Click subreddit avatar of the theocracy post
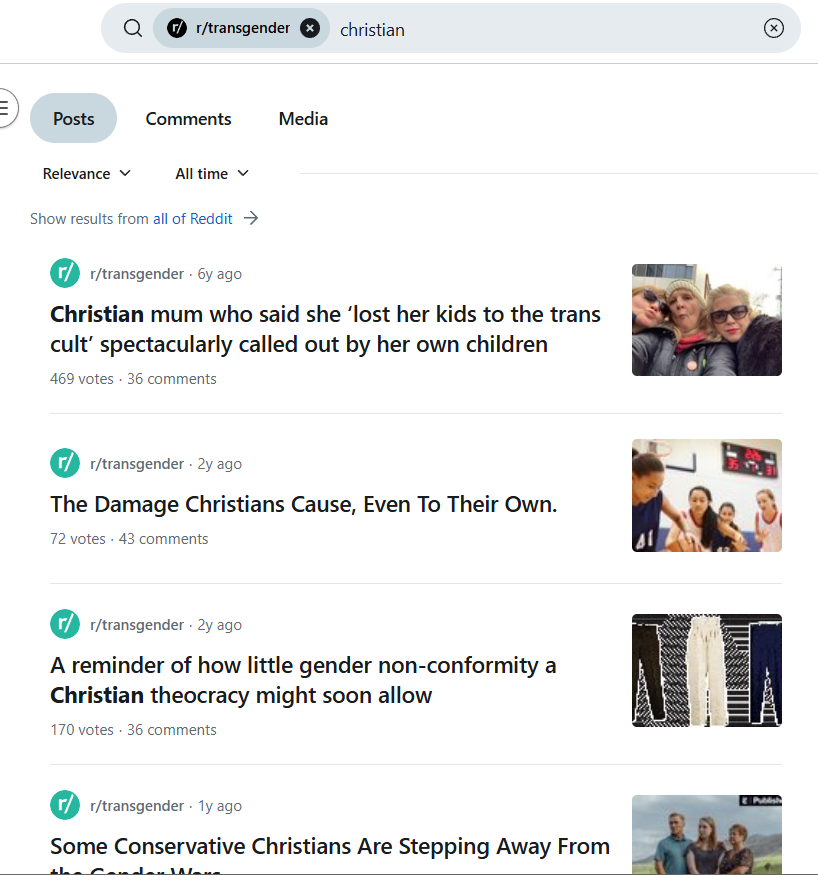This screenshot has width=818, height=875. coord(65,624)
